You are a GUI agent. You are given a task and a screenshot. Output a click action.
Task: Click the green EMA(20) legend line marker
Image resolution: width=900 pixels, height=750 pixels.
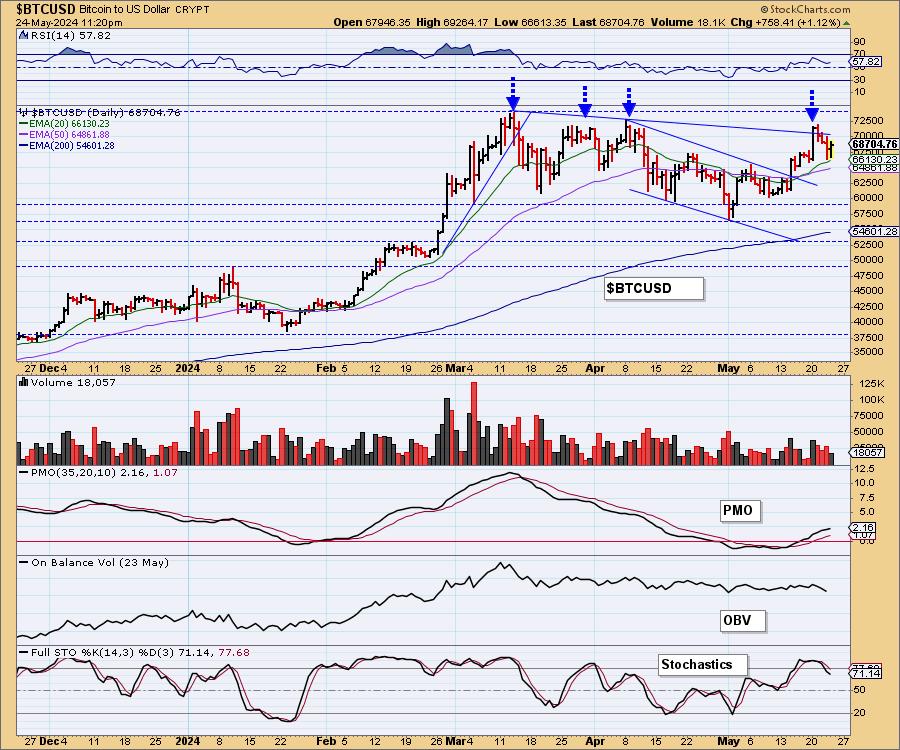point(24,124)
